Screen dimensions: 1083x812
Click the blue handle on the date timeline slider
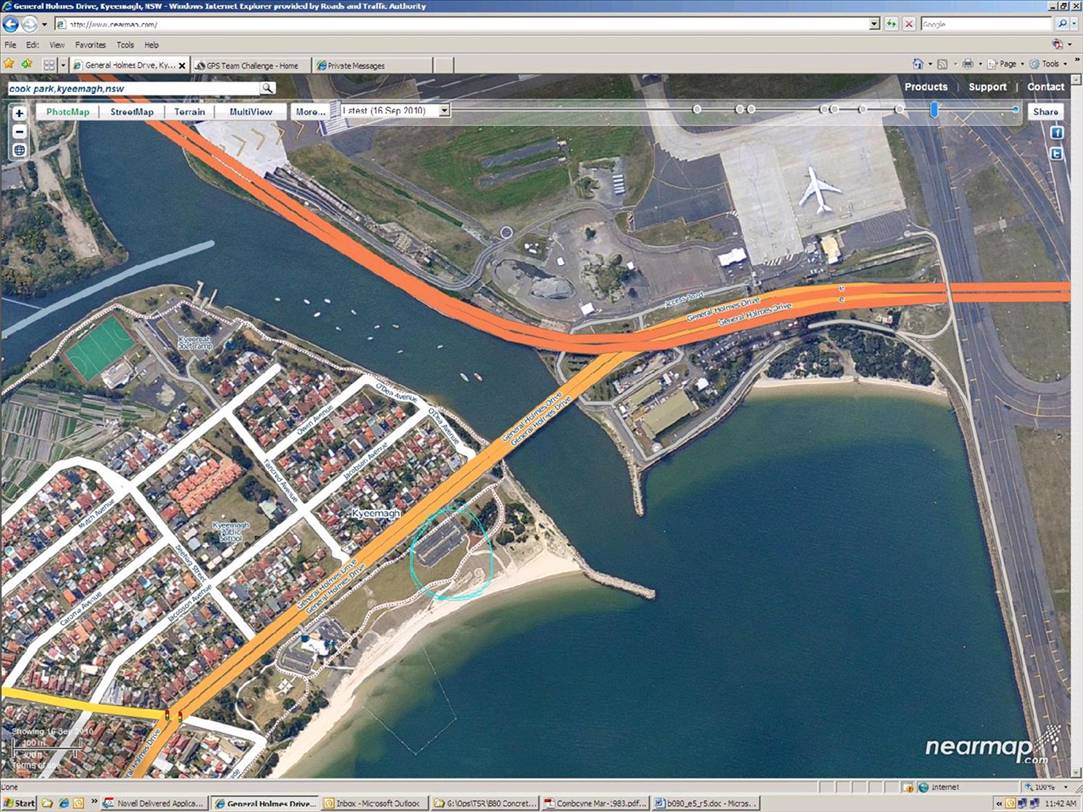(x=934, y=109)
